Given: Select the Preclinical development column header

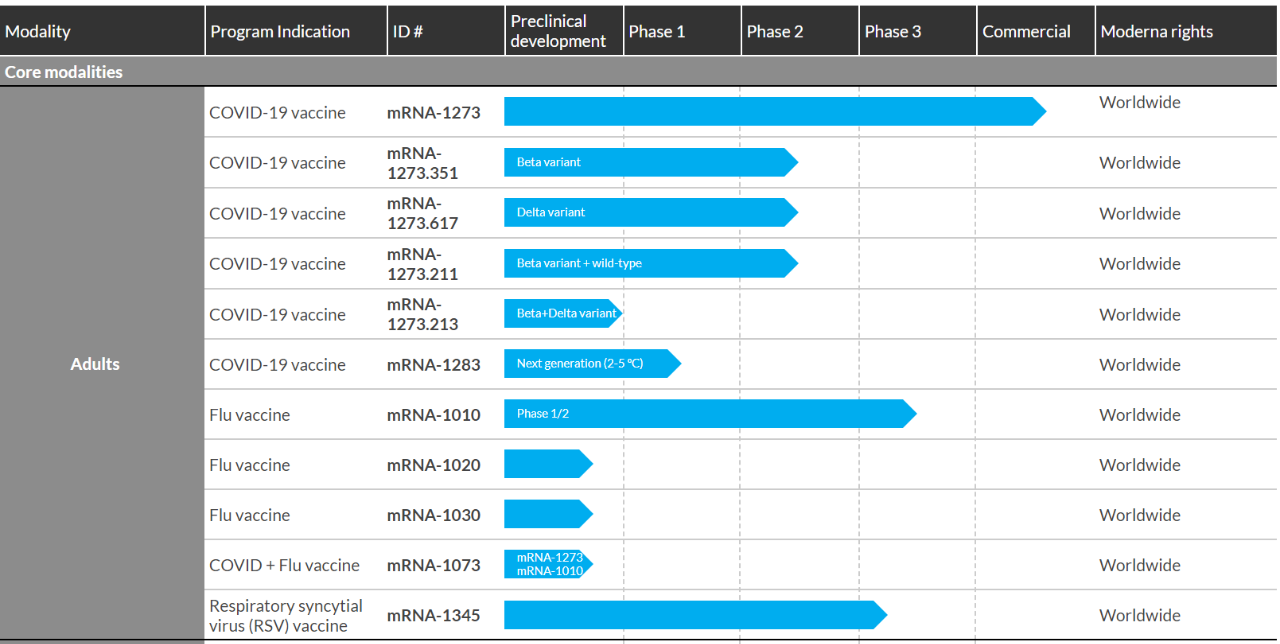Looking at the screenshot, I should click(x=564, y=31).
